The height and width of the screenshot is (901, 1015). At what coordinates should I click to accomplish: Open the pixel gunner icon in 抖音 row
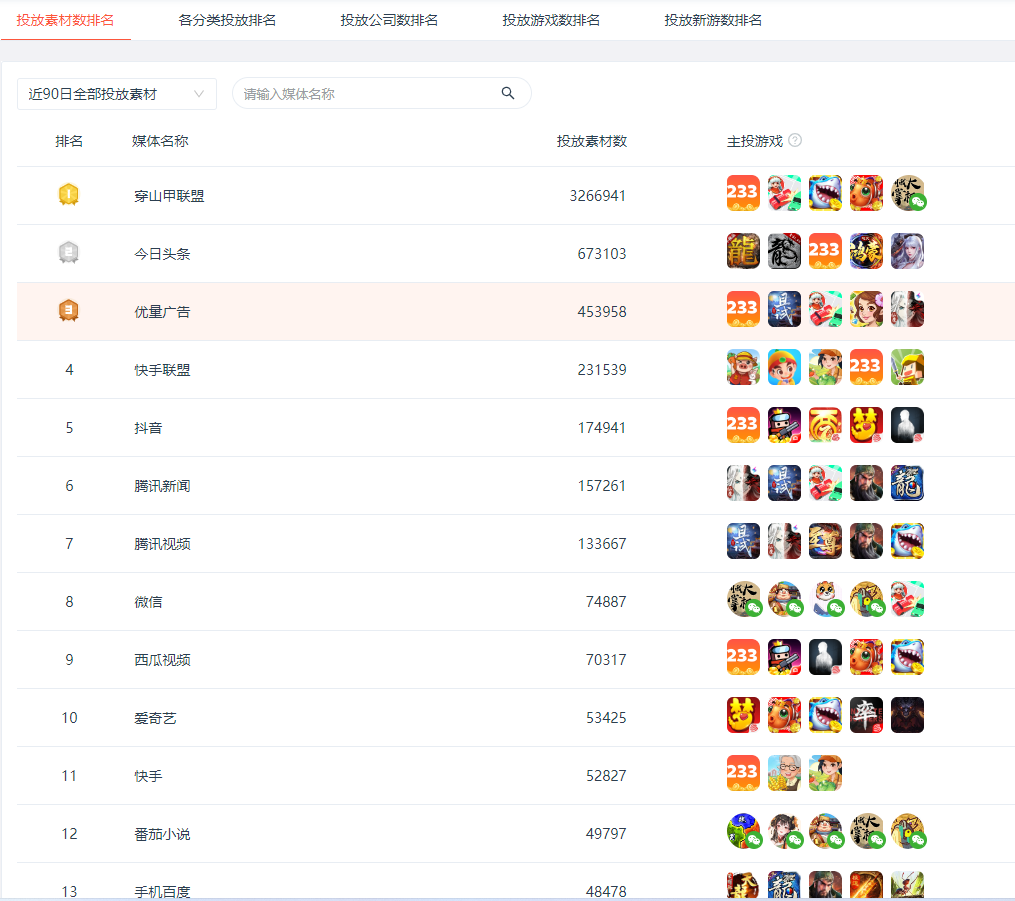pyautogui.click(x=785, y=425)
